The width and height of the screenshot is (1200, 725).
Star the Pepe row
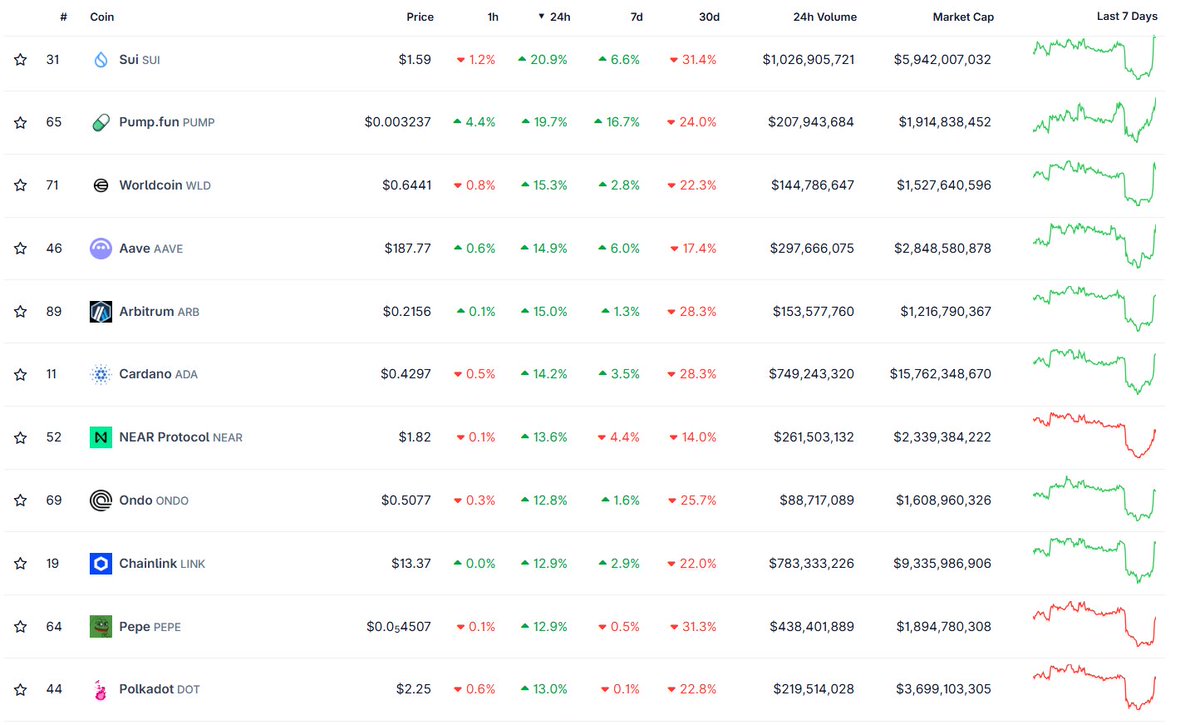(x=20, y=626)
